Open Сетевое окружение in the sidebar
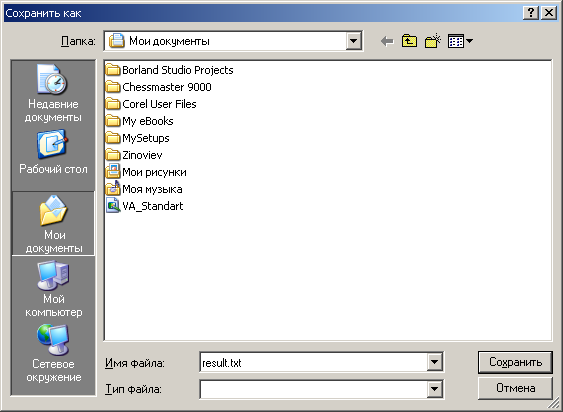563x412 pixels. tap(53, 354)
